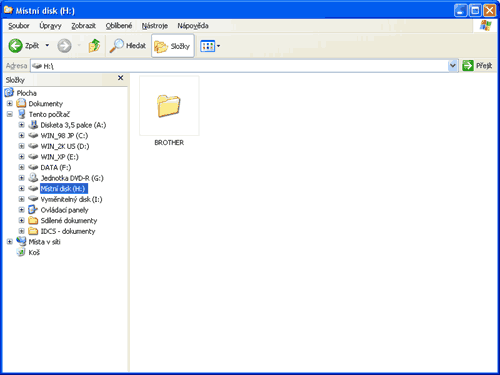Select Vyměnitelný disk (I:) tree label

pyautogui.click(x=71, y=199)
